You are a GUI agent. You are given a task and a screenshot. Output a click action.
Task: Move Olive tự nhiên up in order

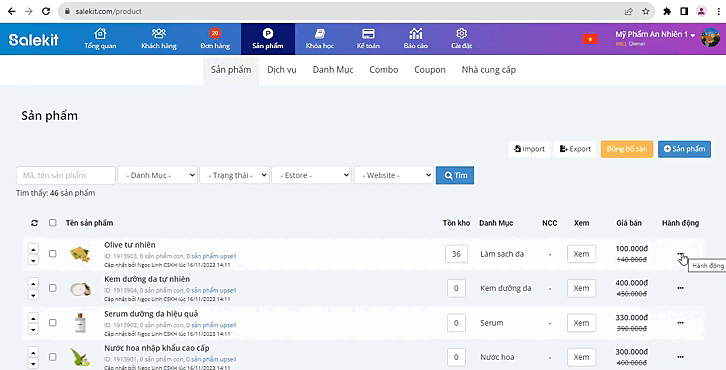(33, 249)
